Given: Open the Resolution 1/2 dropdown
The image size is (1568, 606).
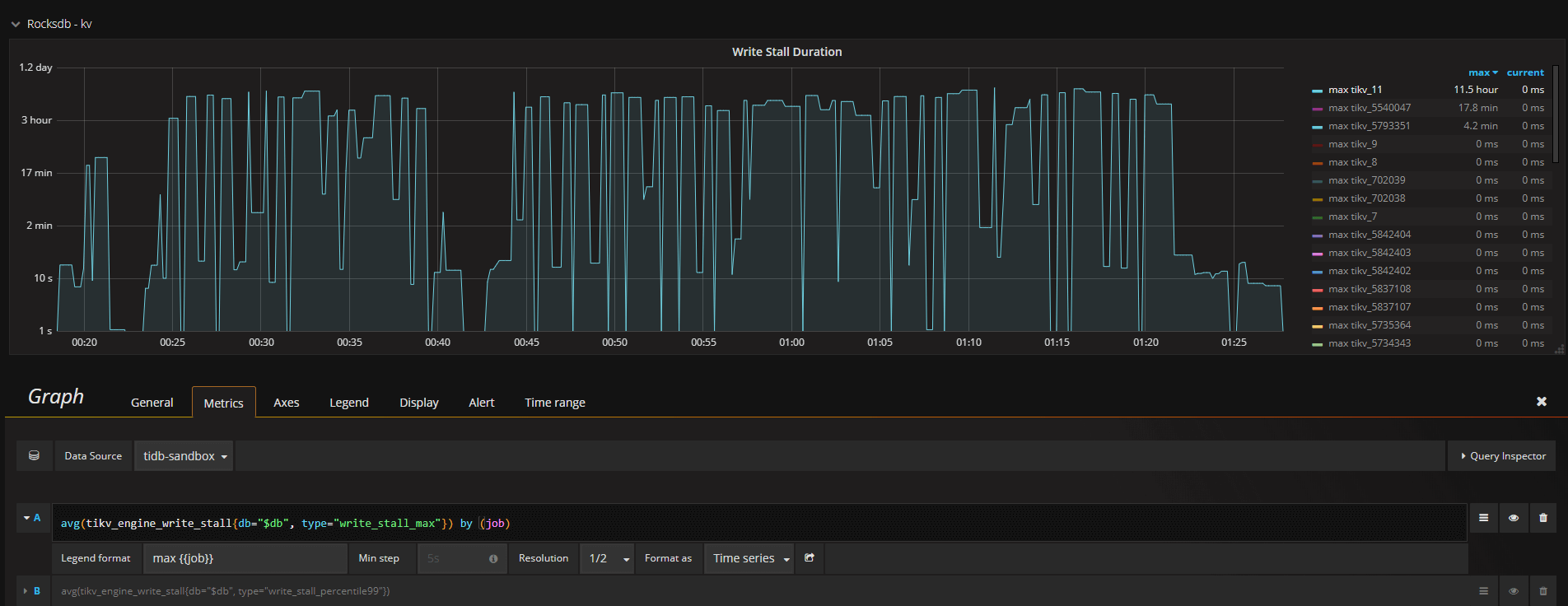Looking at the screenshot, I should pyautogui.click(x=607, y=558).
